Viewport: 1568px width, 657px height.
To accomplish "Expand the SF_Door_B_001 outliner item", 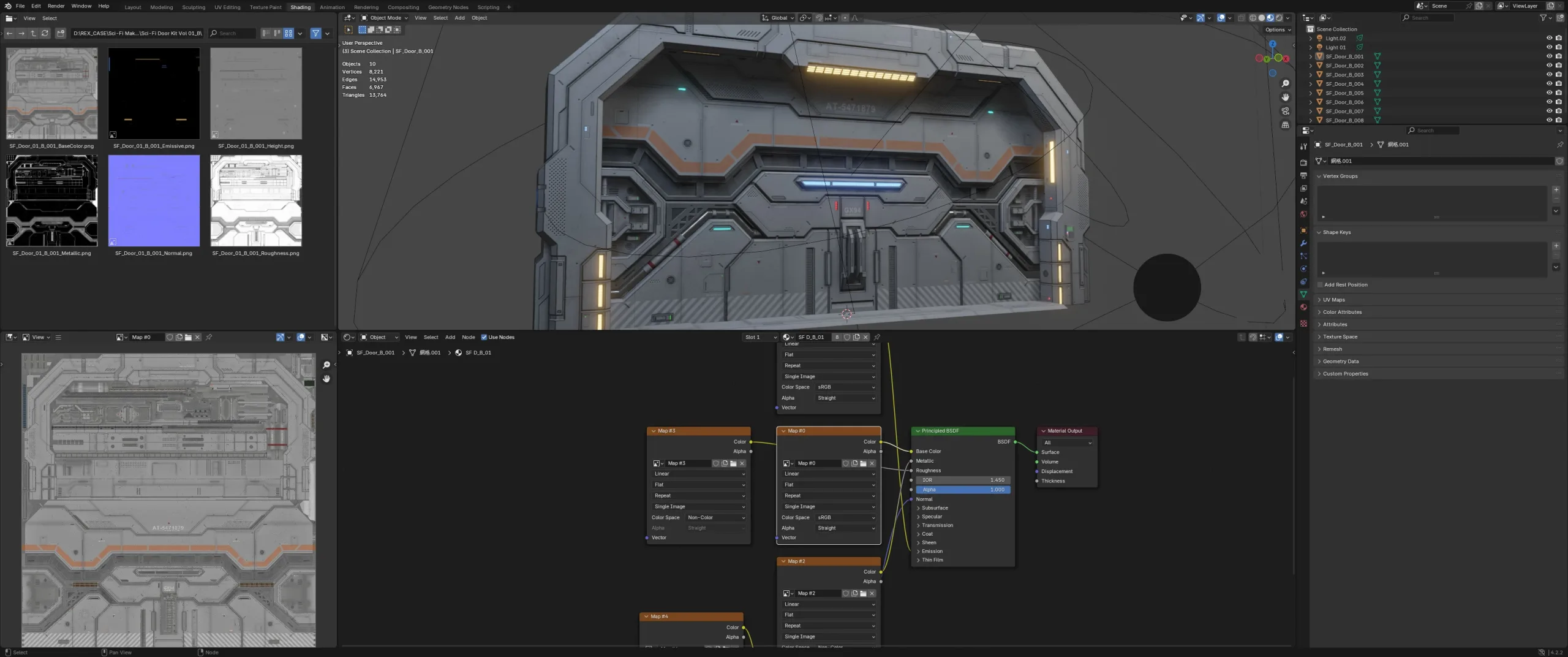I will pyautogui.click(x=1311, y=56).
